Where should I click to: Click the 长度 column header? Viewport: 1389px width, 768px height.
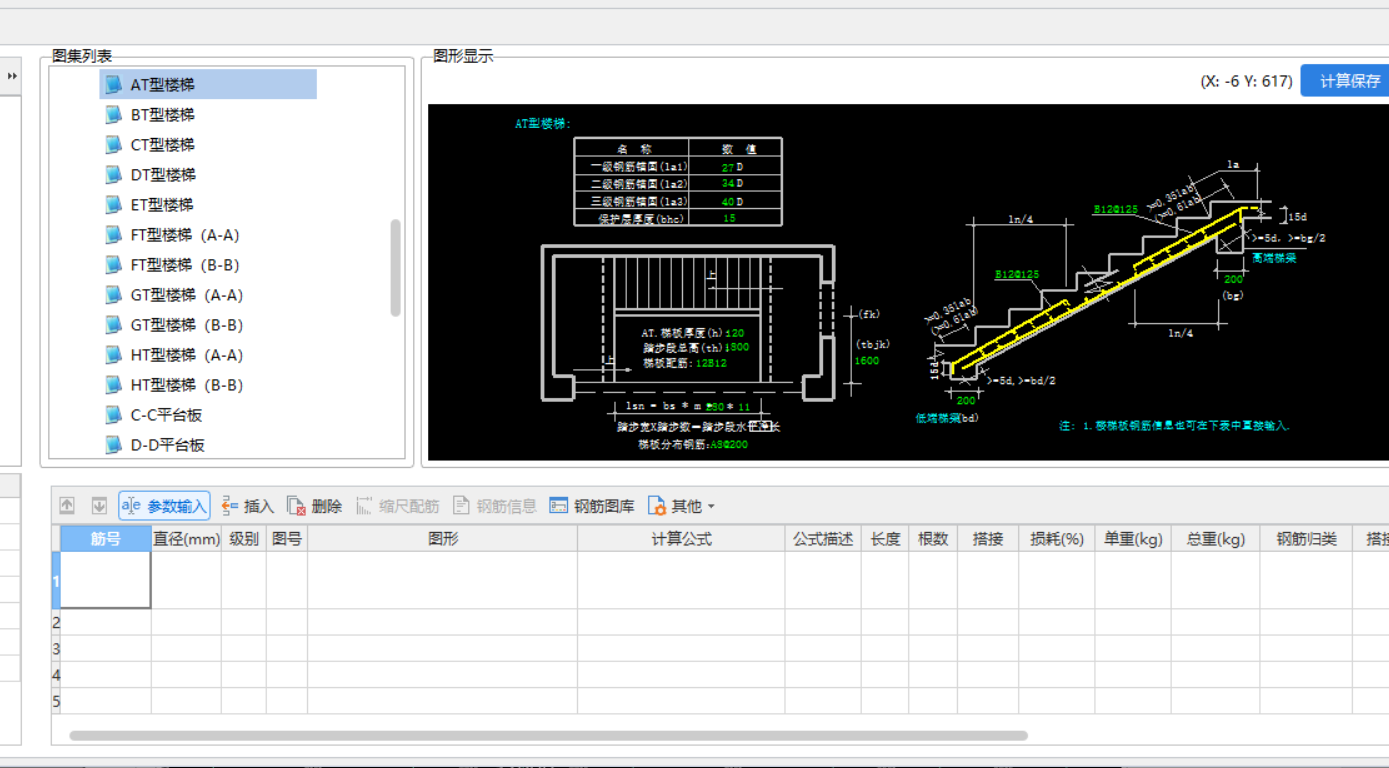coord(885,539)
